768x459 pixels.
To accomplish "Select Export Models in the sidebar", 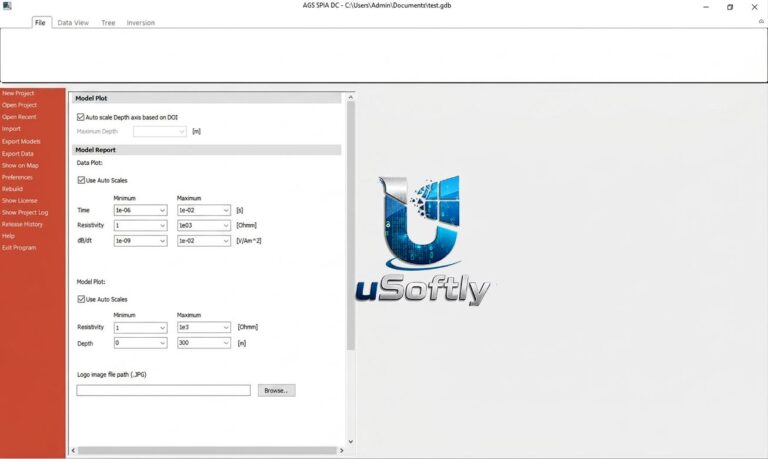I will pos(21,141).
